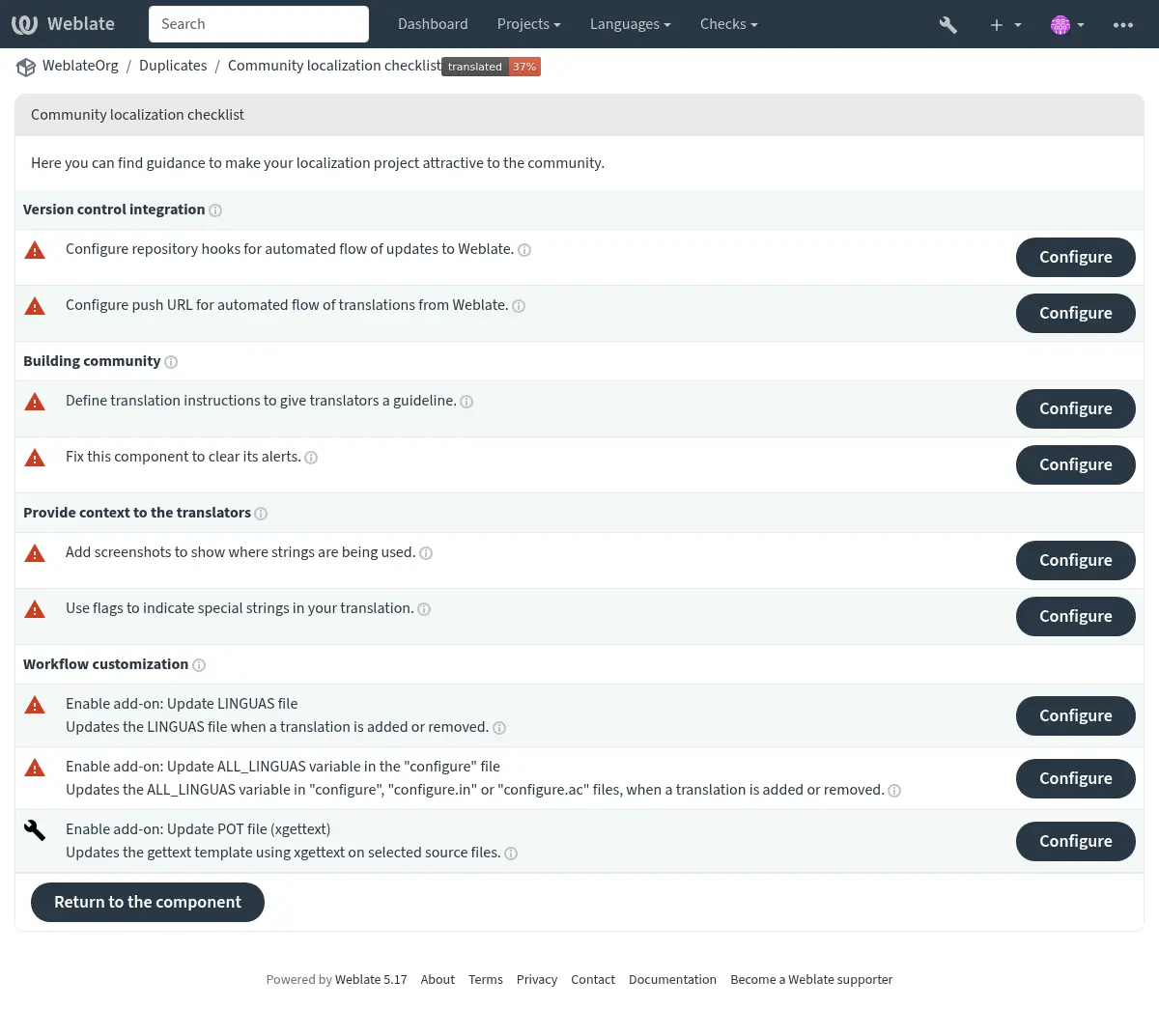Configure Update LINGUAS file add-on
Viewport: 1159px width, 1036px height.
[1075, 715]
